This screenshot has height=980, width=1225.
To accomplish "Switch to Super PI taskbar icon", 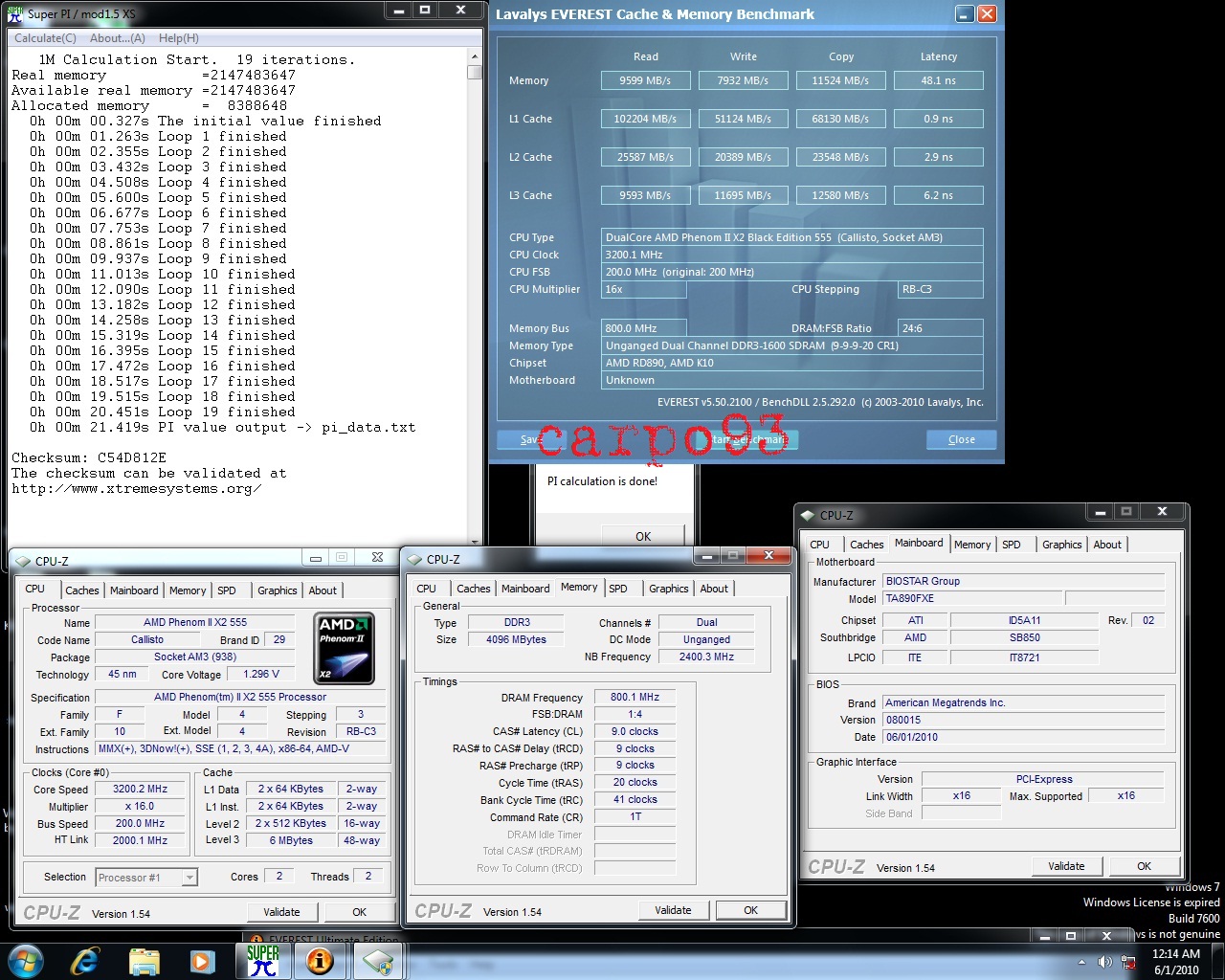I will [x=262, y=961].
